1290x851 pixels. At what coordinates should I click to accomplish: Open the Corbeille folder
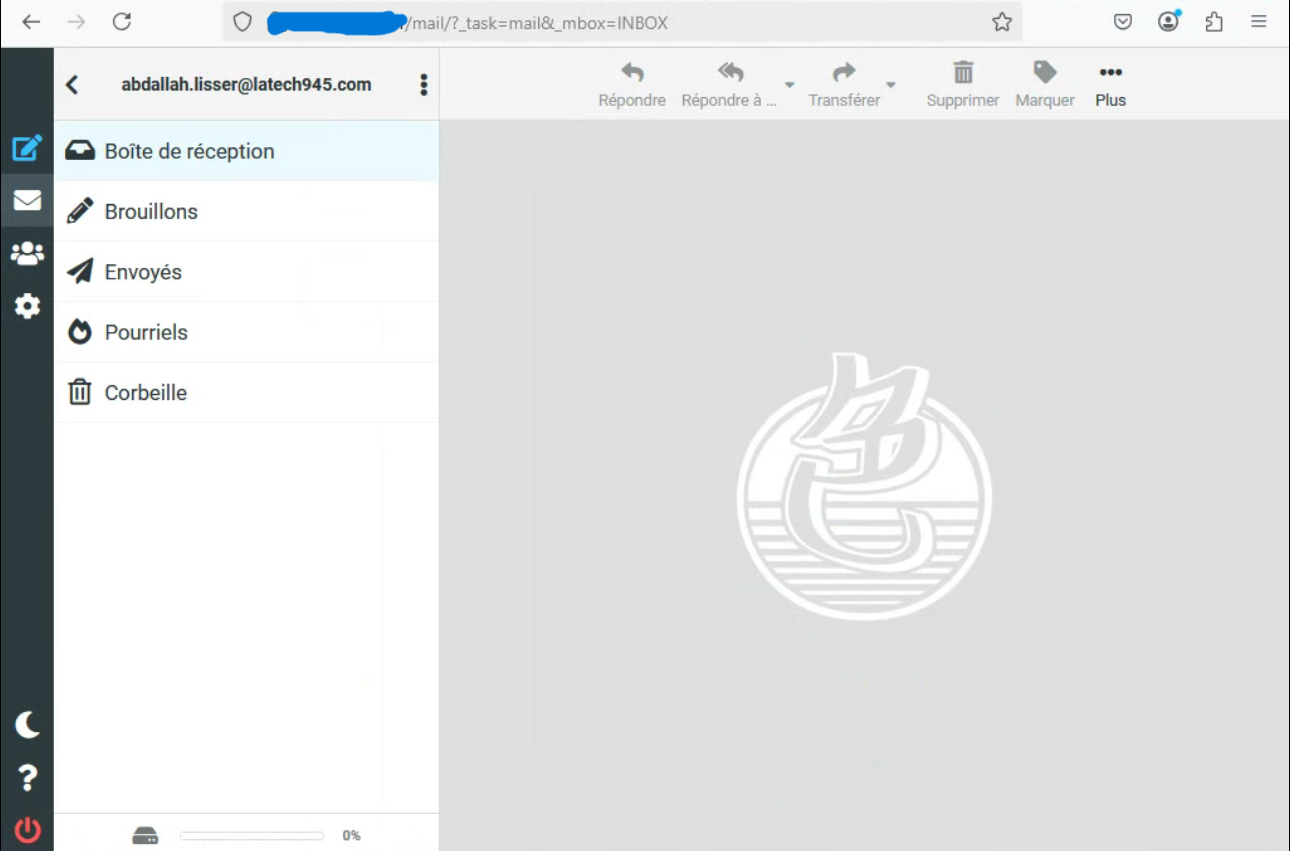[x=246, y=392]
